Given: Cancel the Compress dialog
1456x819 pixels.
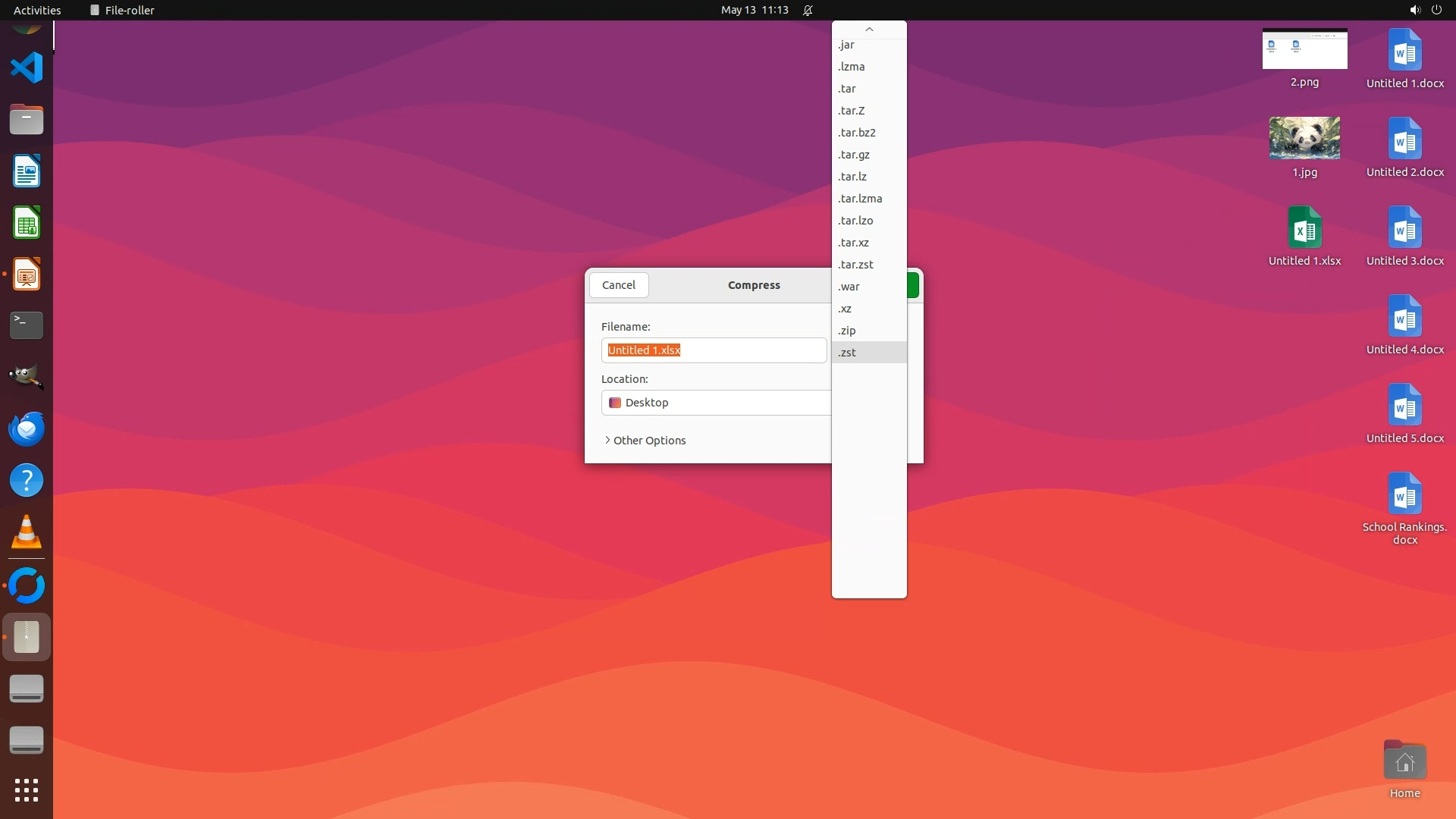Looking at the screenshot, I should pyautogui.click(x=619, y=285).
